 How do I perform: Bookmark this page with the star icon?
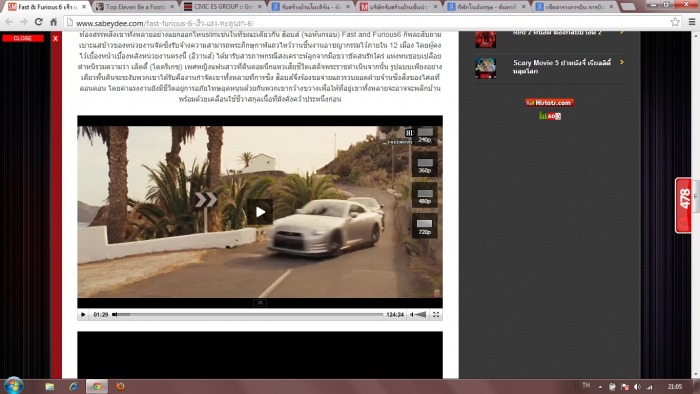point(675,22)
